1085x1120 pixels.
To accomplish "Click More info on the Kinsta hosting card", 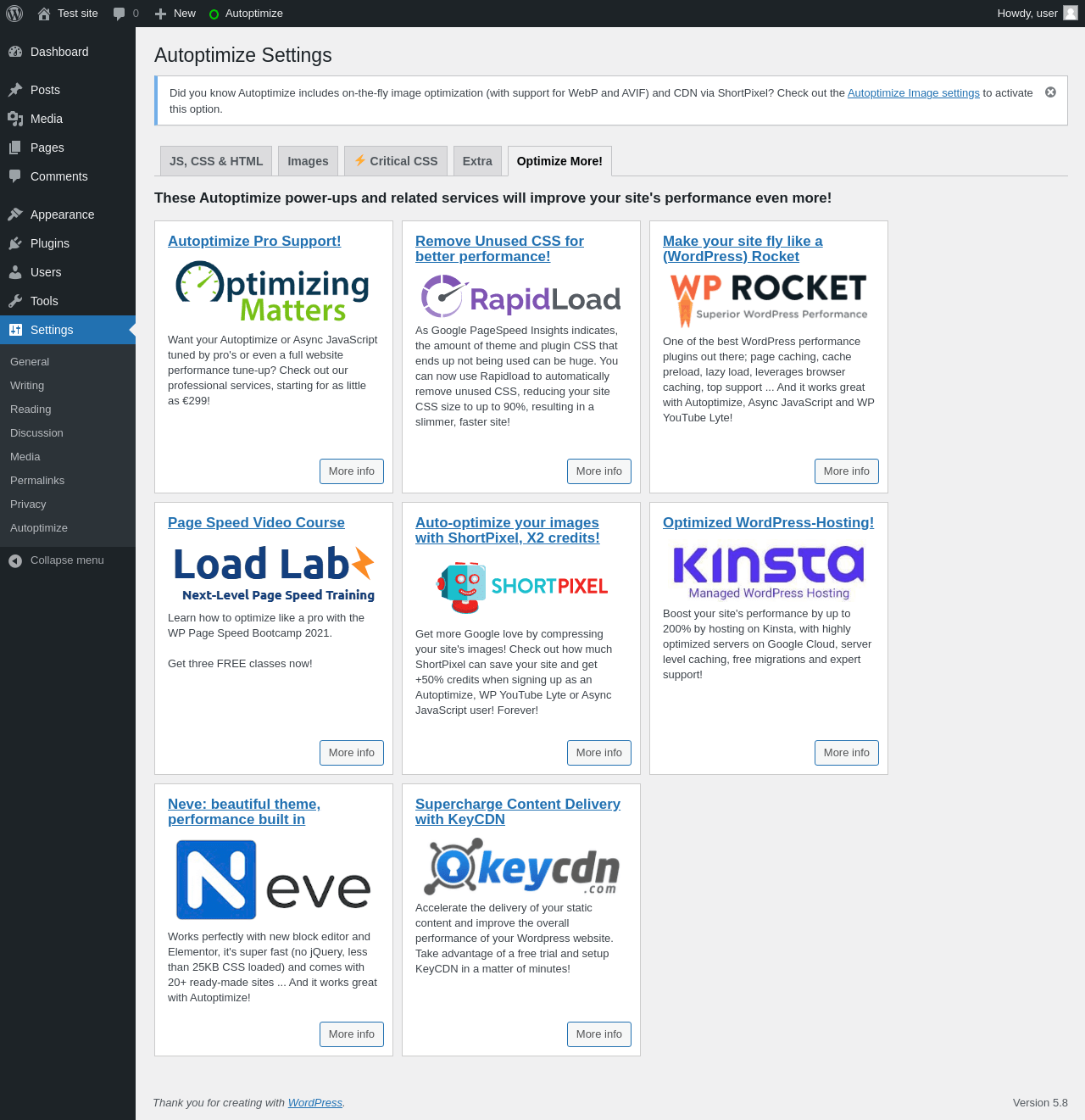I will click(x=847, y=753).
